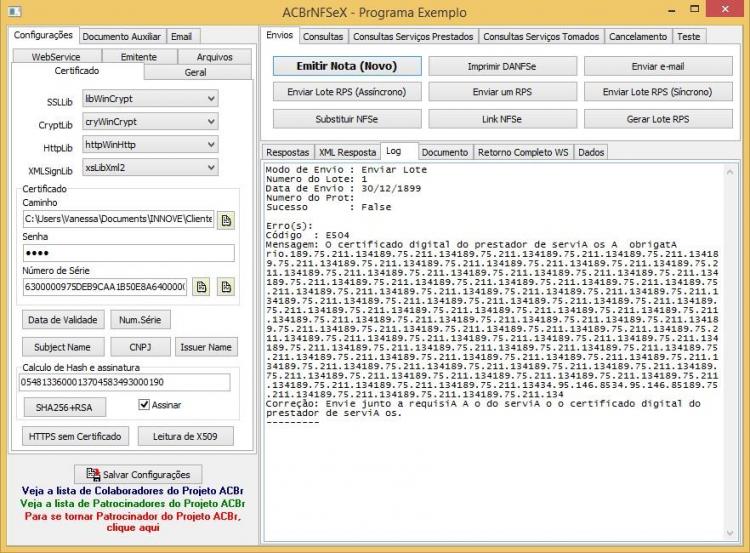Open Retorno Completo WS tab
Screen dimensions: 750x553
point(523,152)
